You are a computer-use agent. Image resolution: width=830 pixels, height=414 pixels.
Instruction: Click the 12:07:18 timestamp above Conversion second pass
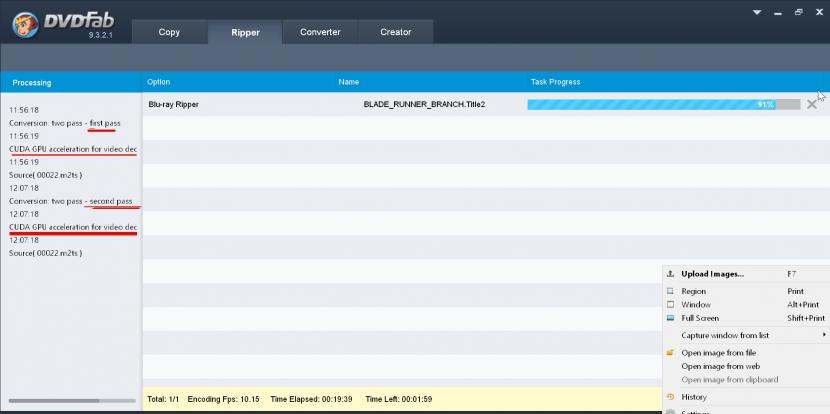(24, 188)
